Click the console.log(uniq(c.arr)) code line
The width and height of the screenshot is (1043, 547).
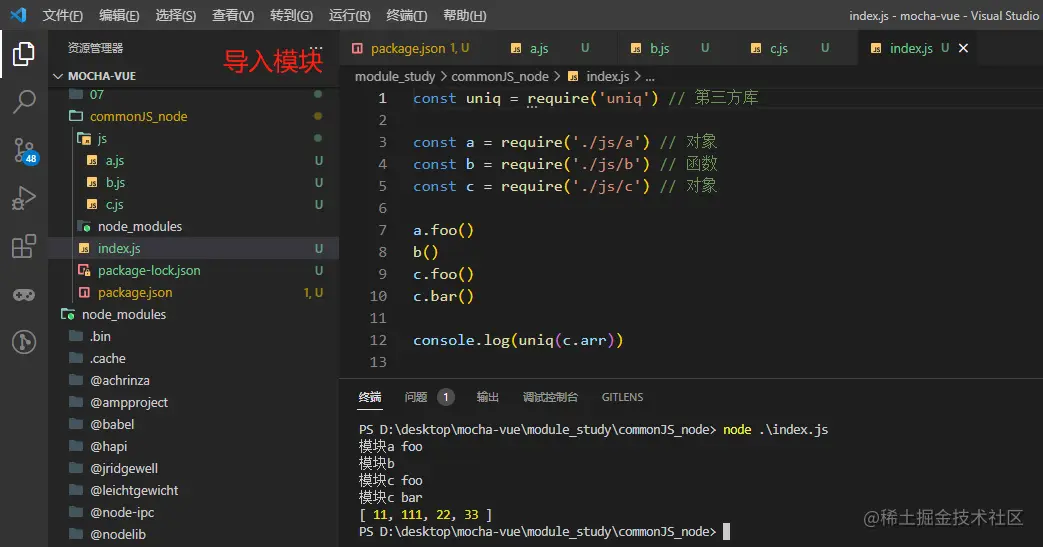(518, 340)
